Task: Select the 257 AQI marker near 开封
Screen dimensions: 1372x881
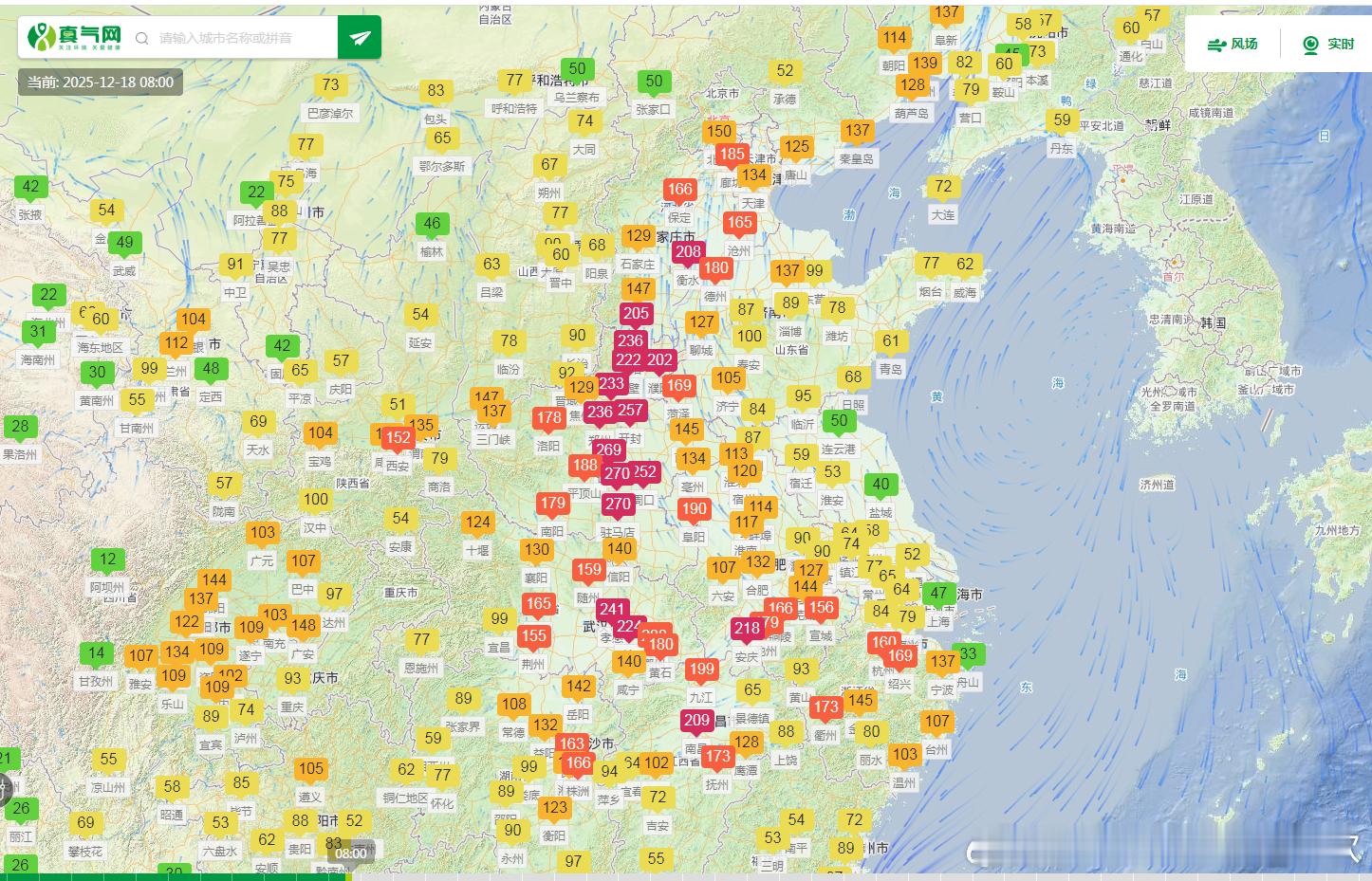Action: 630,412
